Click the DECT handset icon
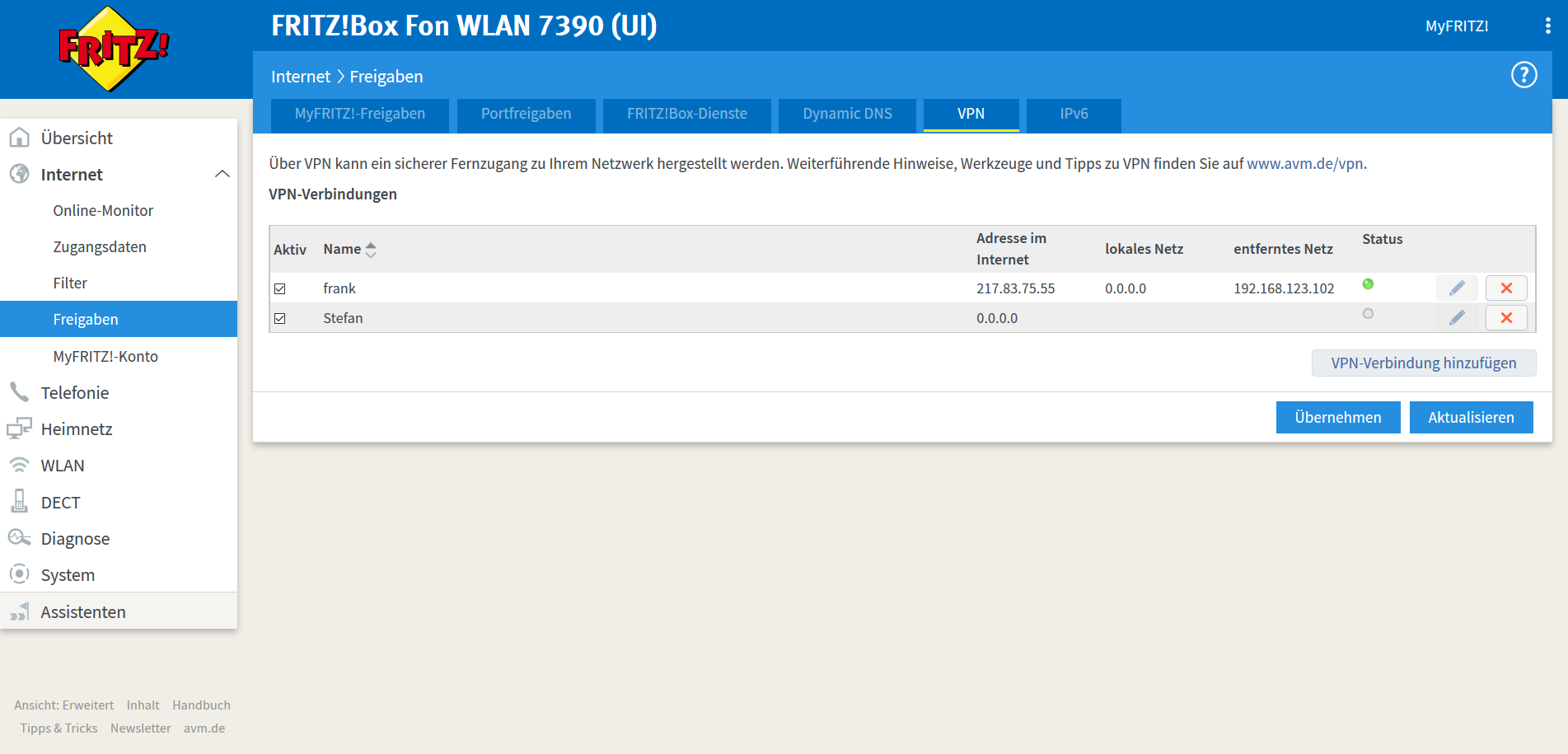1568x754 pixels. point(19,501)
